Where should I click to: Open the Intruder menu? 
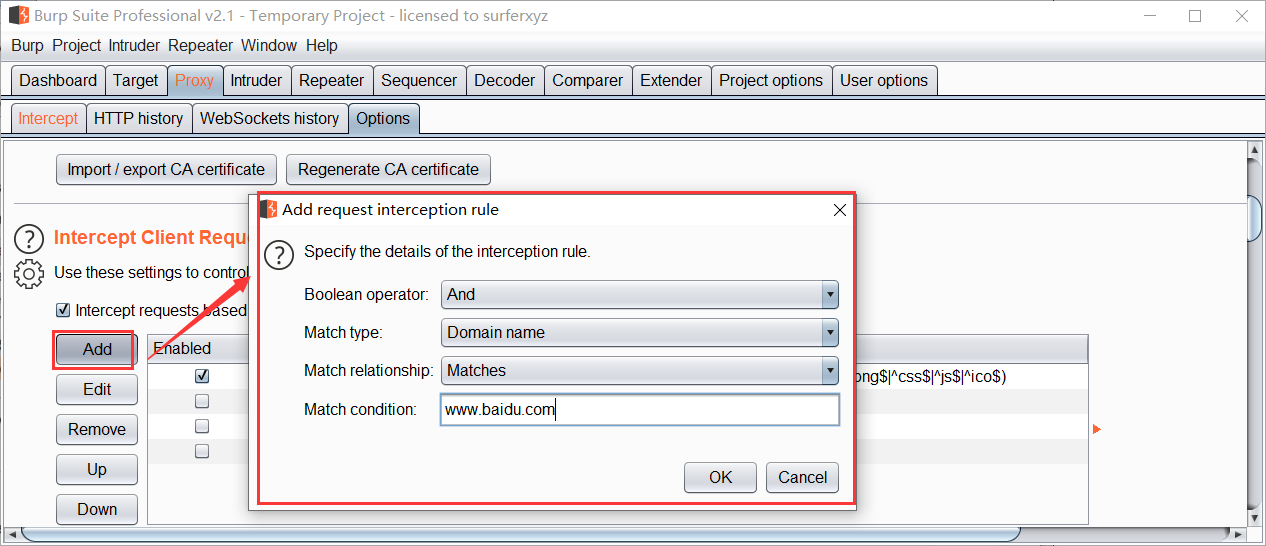135,46
